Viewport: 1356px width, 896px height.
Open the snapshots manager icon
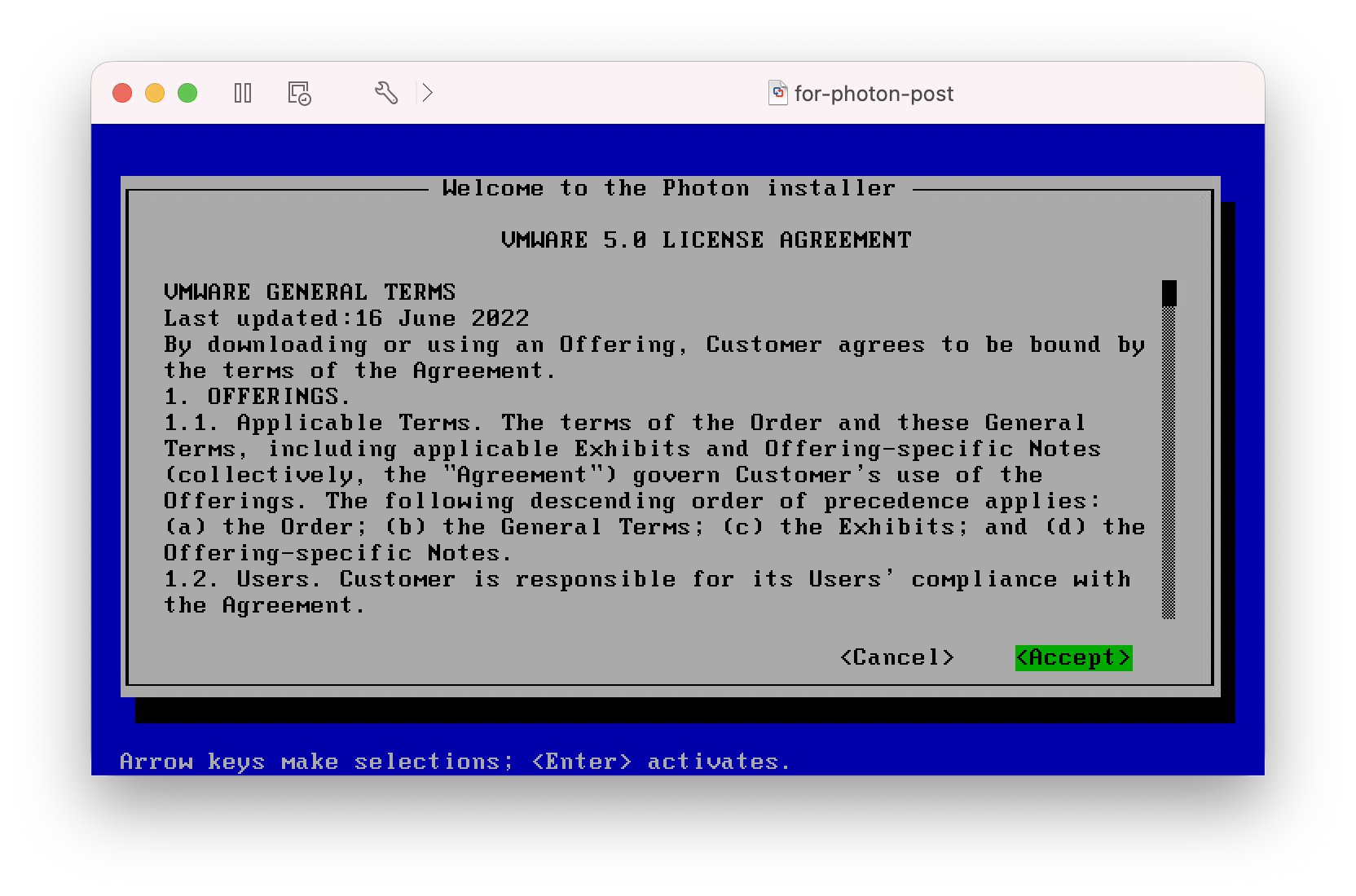tap(299, 93)
